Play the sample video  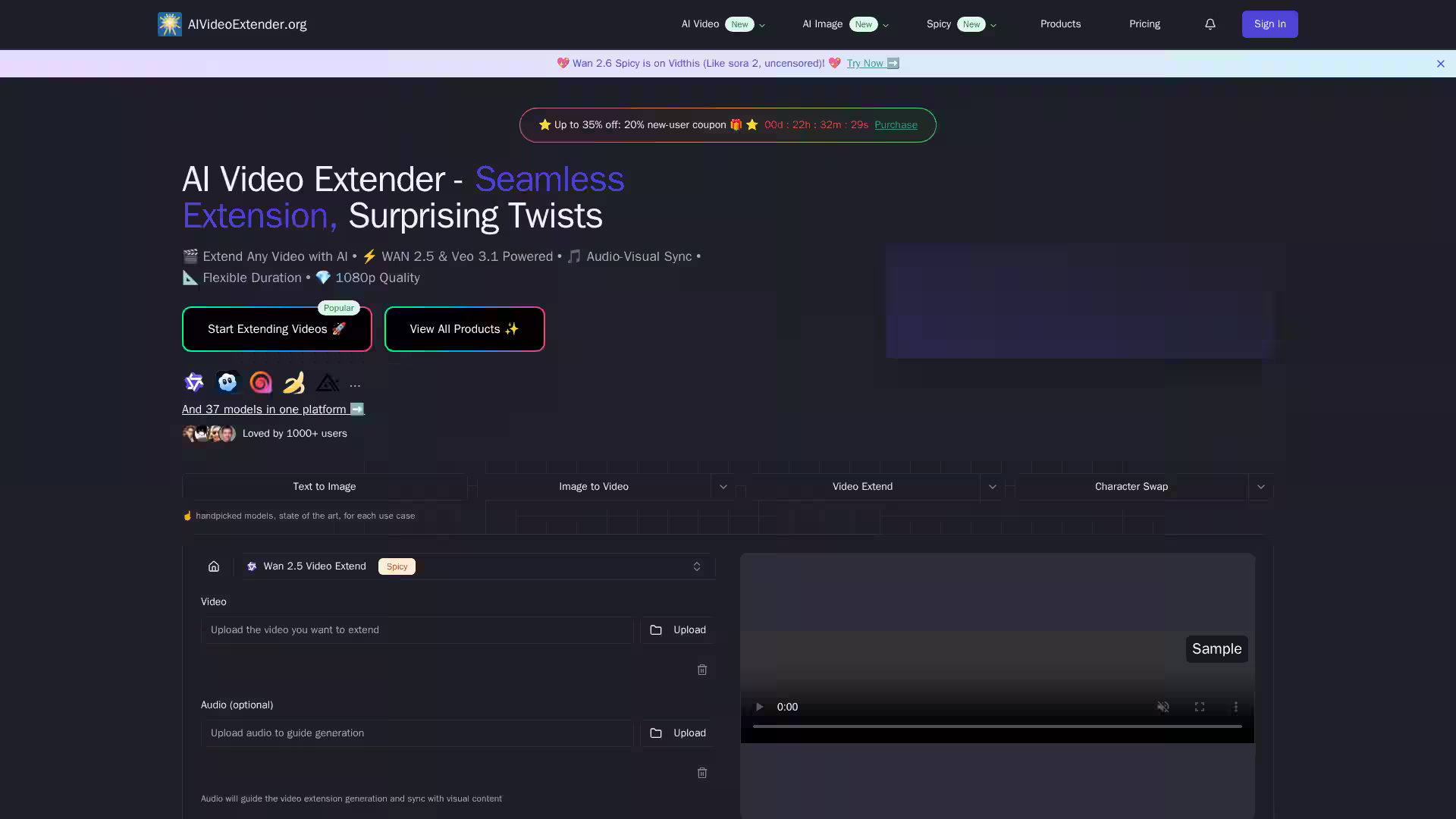tap(759, 707)
